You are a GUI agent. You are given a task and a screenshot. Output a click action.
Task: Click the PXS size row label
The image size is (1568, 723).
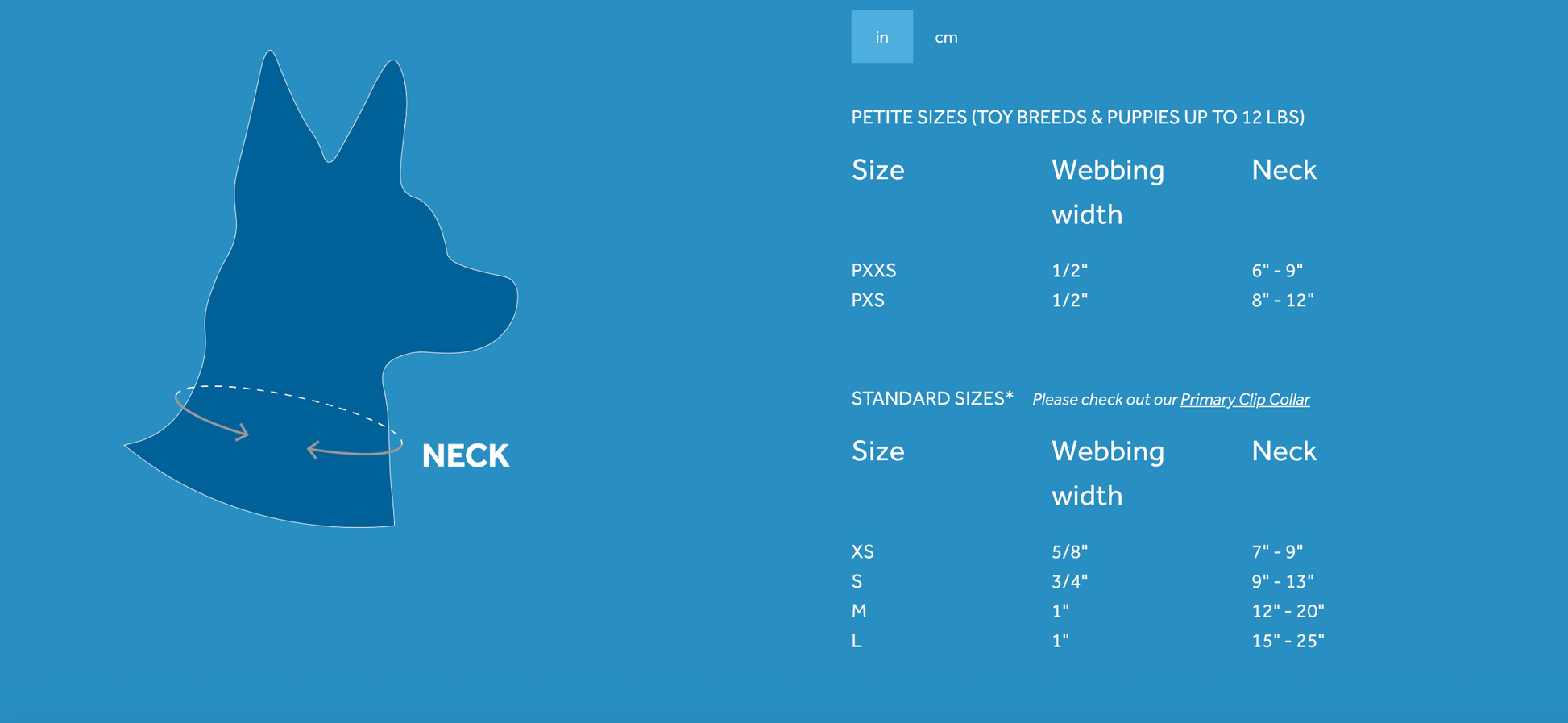(868, 301)
